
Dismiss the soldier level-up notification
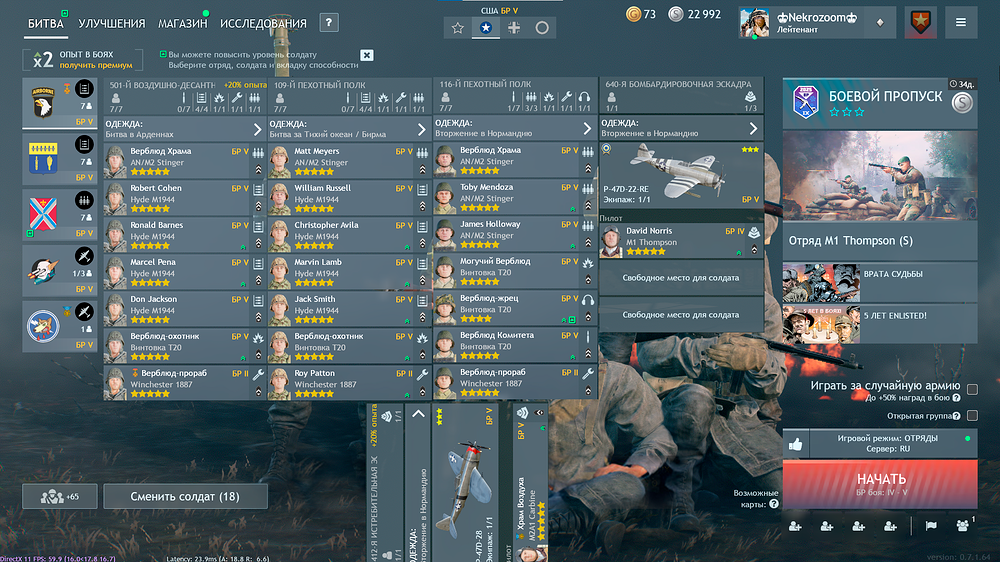tap(367, 55)
